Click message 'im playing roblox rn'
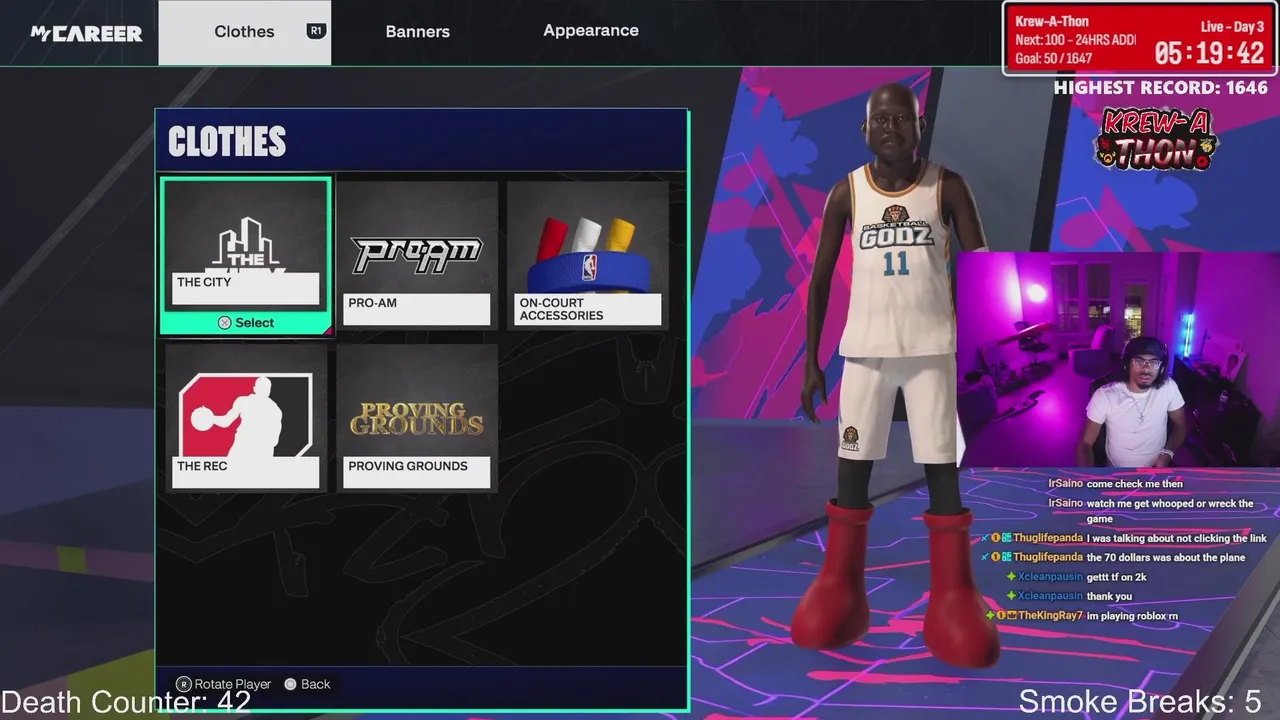 pos(1132,616)
